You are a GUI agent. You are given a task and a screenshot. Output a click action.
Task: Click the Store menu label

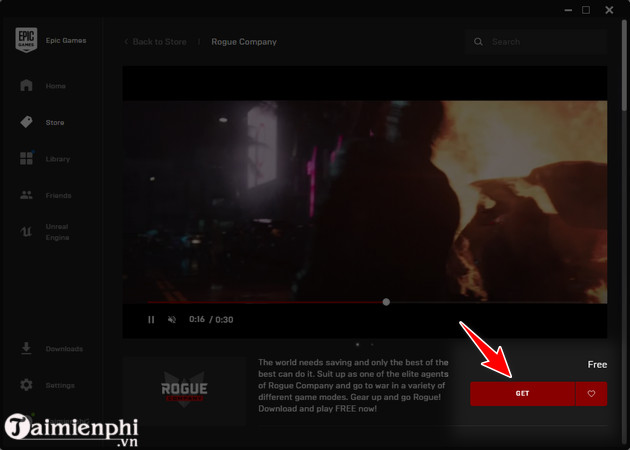tap(55, 123)
